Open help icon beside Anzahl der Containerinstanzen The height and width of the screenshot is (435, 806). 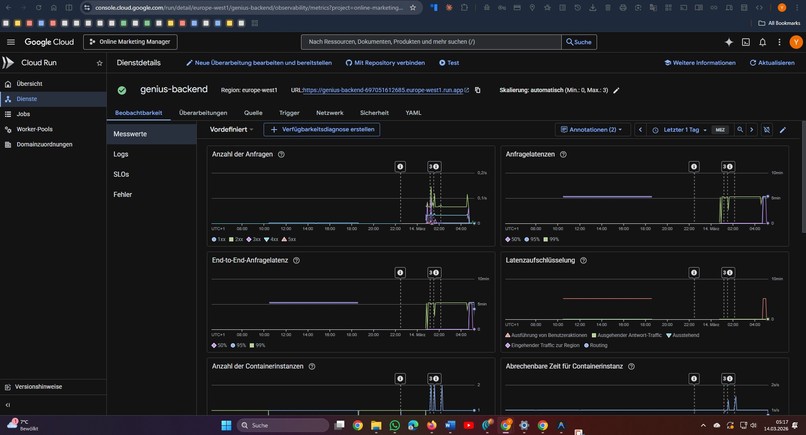(x=312, y=366)
